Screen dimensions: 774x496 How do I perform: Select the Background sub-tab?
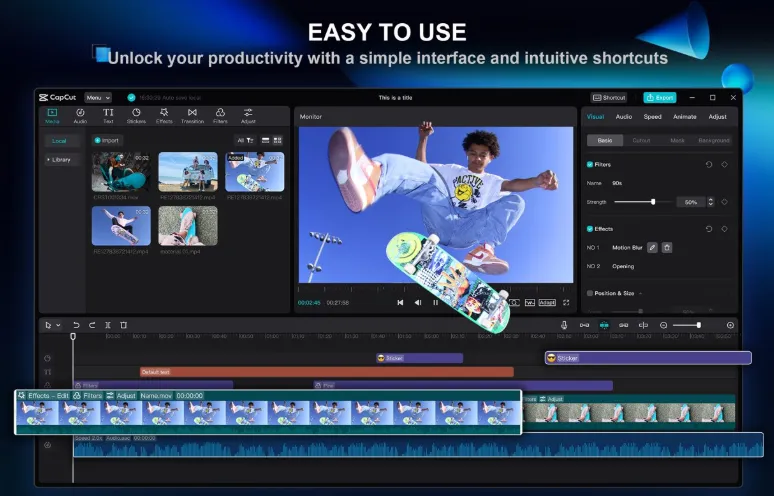(x=714, y=141)
